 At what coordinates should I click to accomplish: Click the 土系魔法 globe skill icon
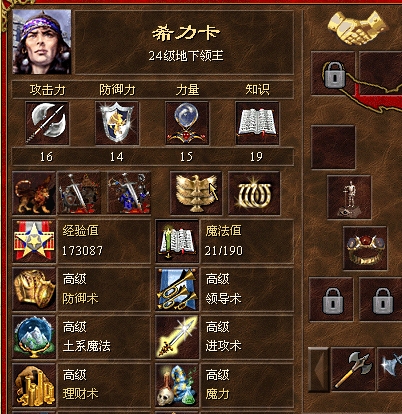34,337
